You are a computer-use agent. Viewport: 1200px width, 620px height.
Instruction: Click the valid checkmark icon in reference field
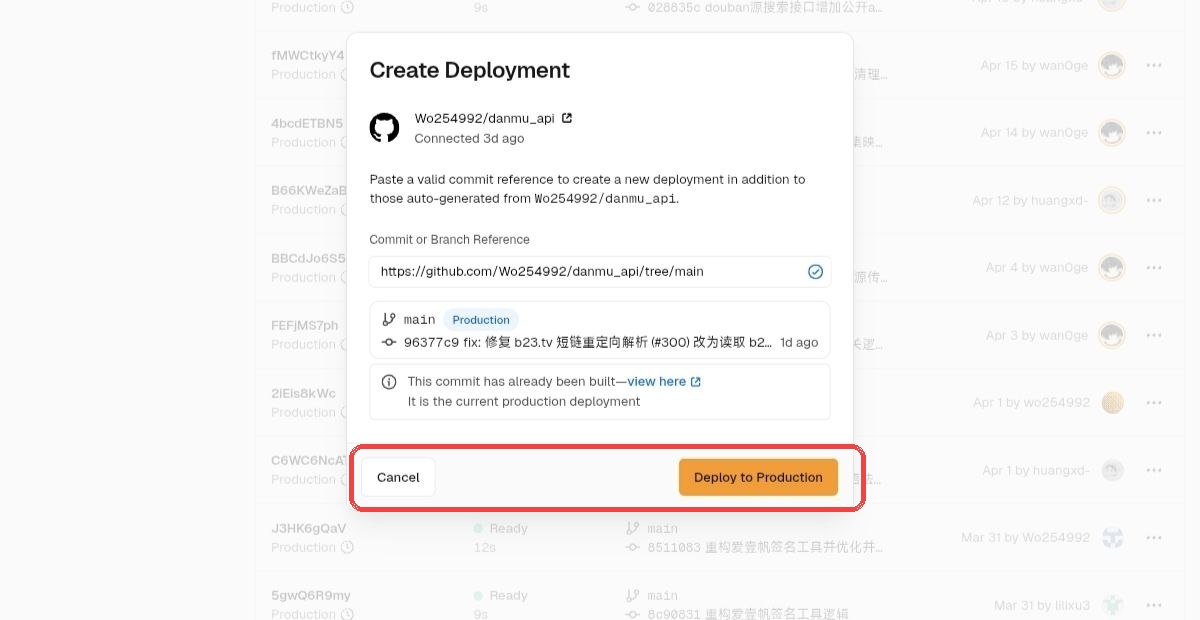point(815,271)
